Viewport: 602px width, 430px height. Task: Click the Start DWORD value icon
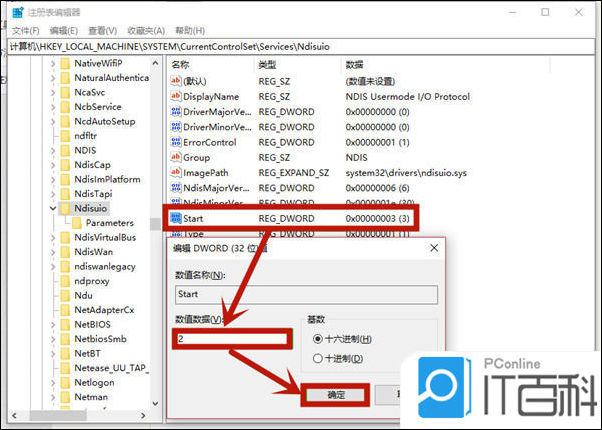176,218
